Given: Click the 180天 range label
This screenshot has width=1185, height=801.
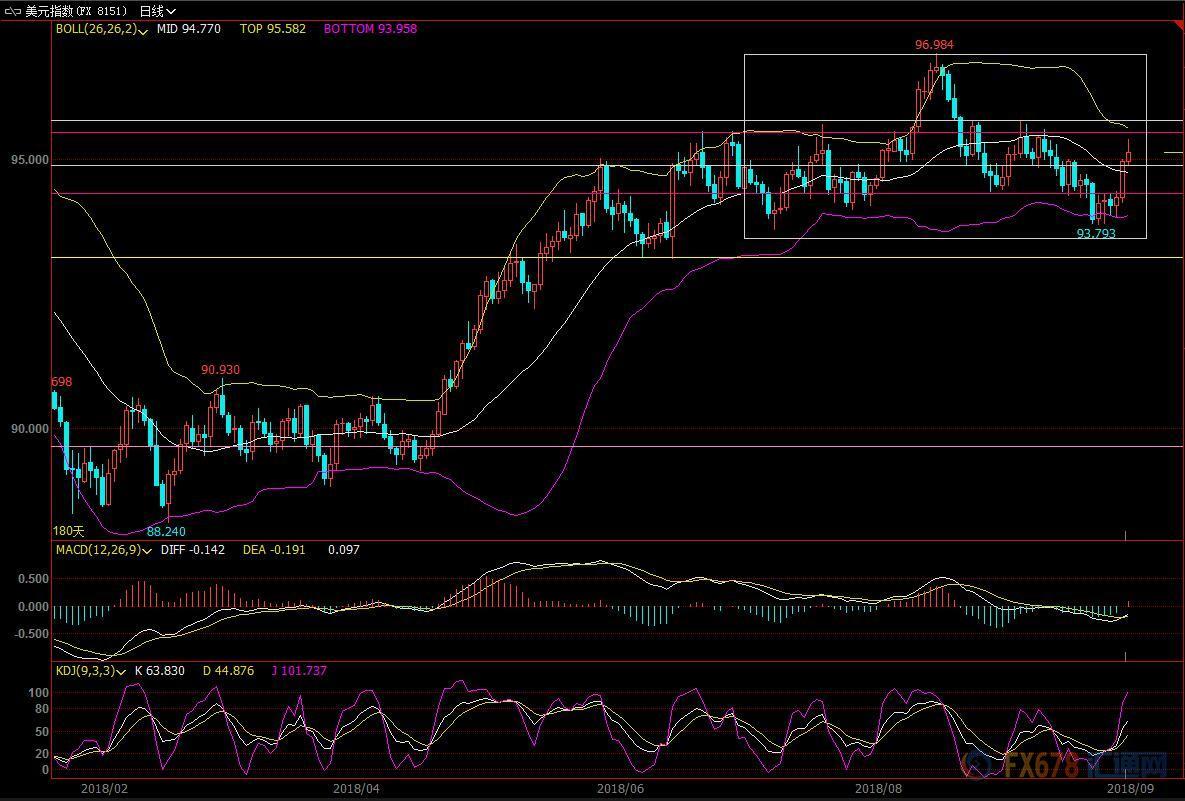Looking at the screenshot, I should click(69, 531).
